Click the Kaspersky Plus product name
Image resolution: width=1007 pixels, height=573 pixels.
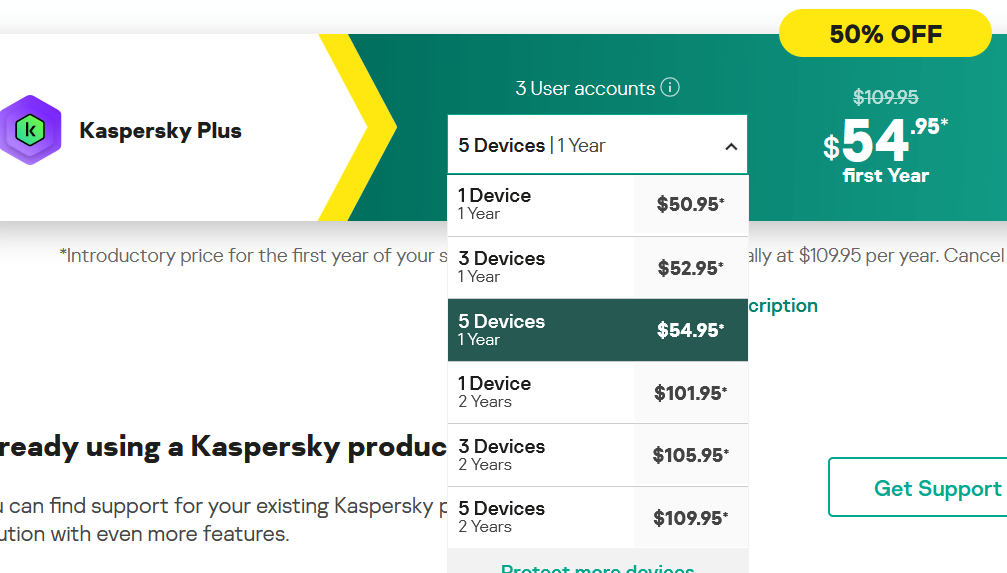point(160,131)
